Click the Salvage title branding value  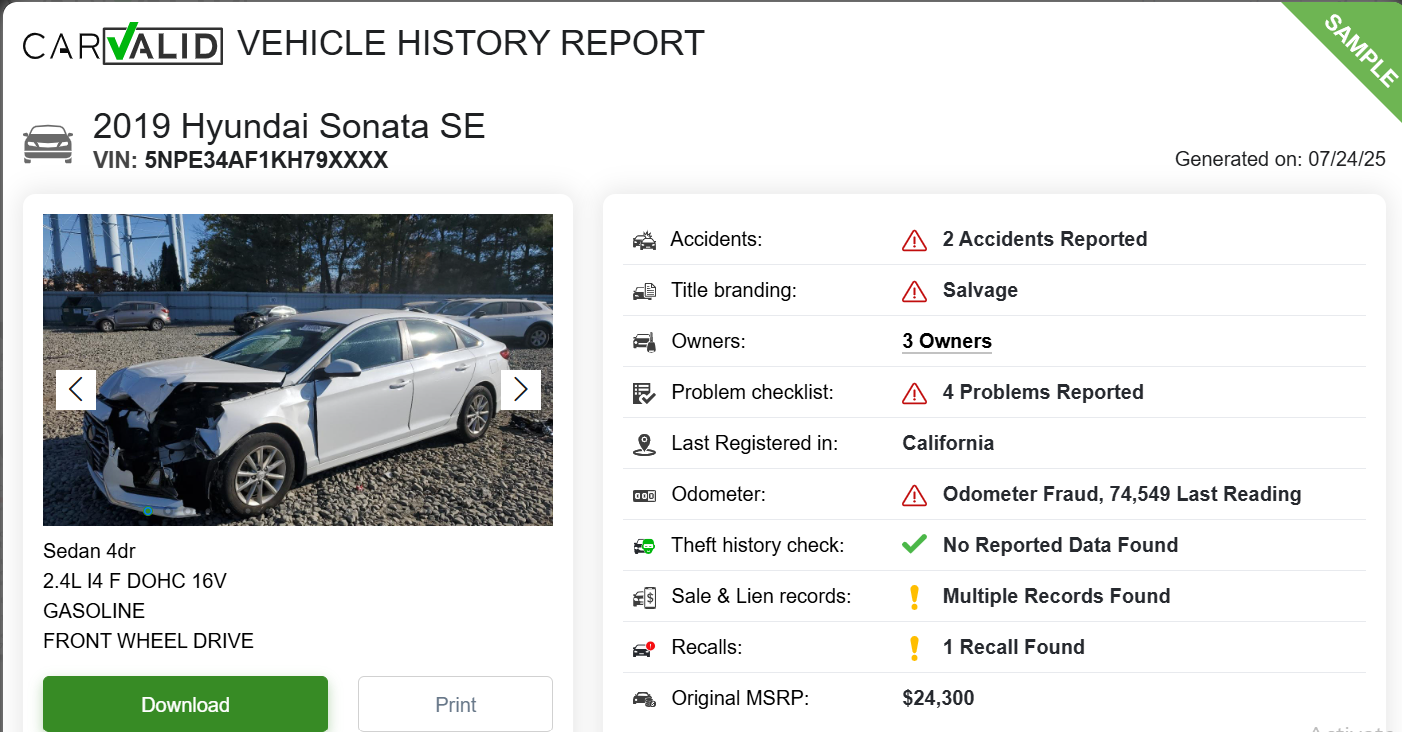click(x=980, y=290)
